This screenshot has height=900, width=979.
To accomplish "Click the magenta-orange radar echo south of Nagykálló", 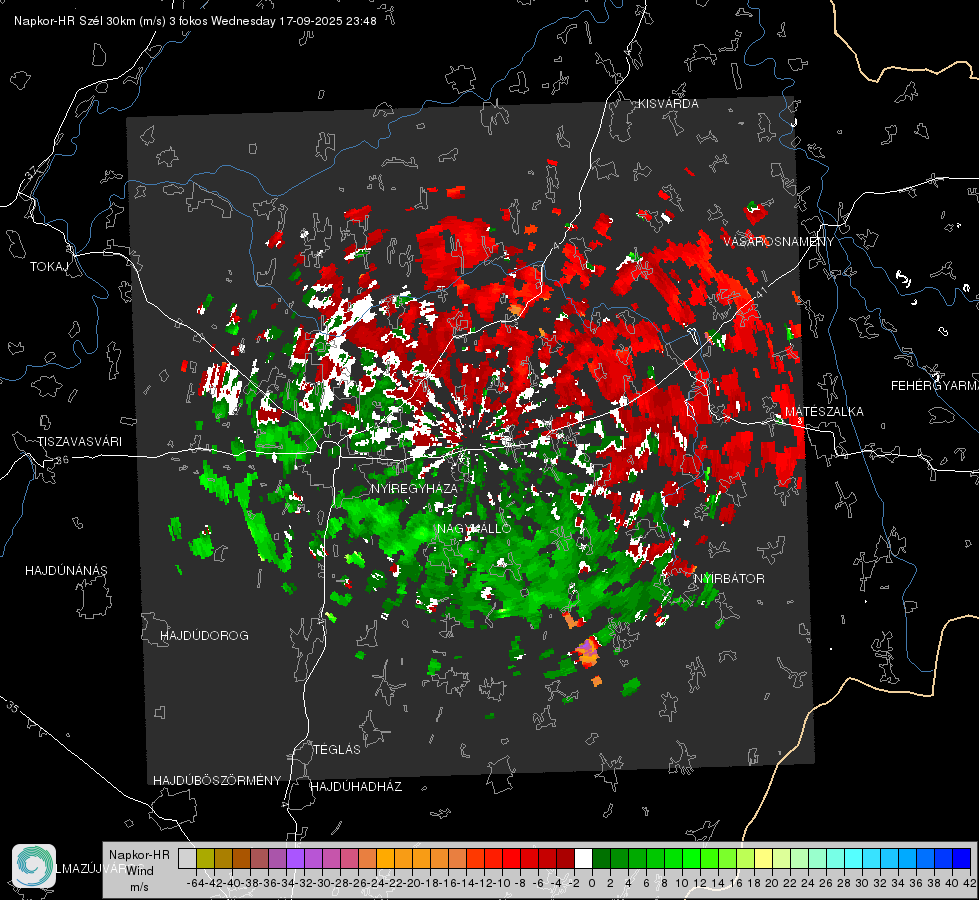I will 587,651.
